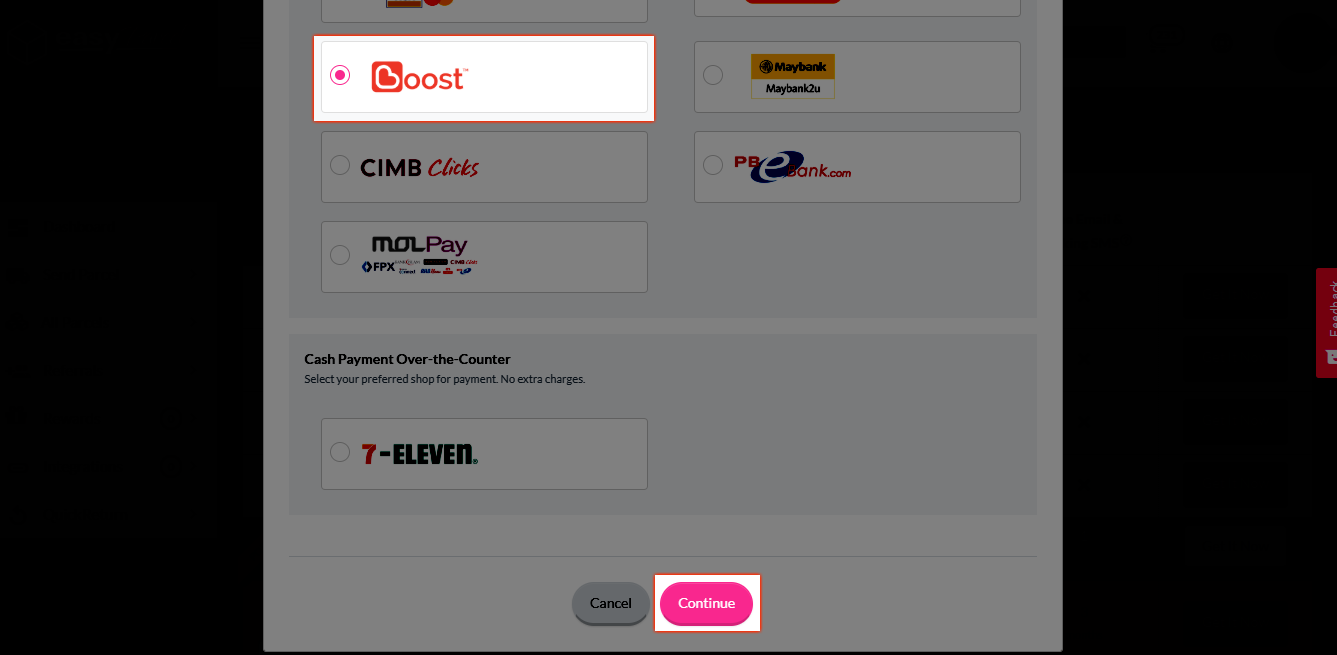Click the CIMB Clicks logo
The image size is (1337, 655).
coord(420,167)
